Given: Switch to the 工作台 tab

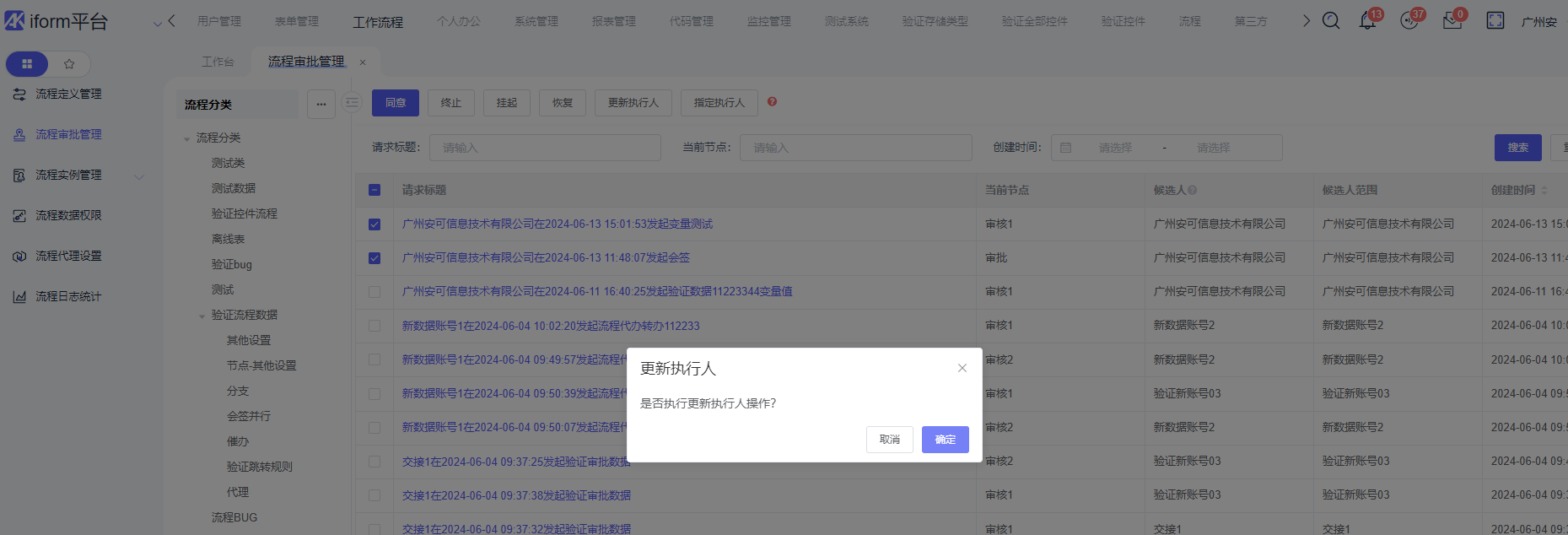Looking at the screenshot, I should (218, 62).
